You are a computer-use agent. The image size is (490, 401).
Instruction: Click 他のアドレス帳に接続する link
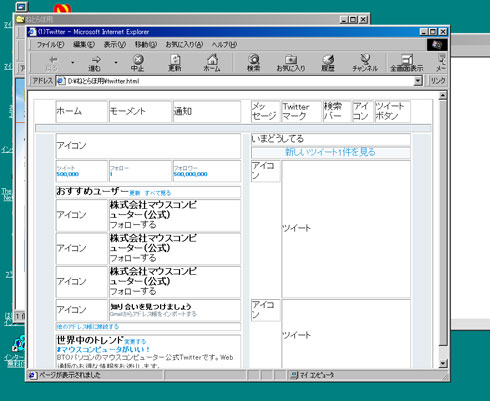pyautogui.click(x=88, y=327)
